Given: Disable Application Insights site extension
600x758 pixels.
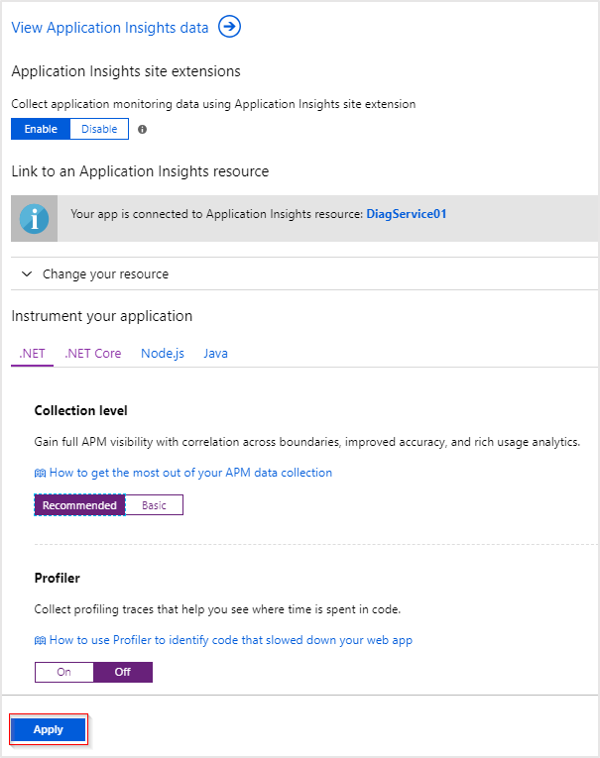Looking at the screenshot, I should click(99, 129).
